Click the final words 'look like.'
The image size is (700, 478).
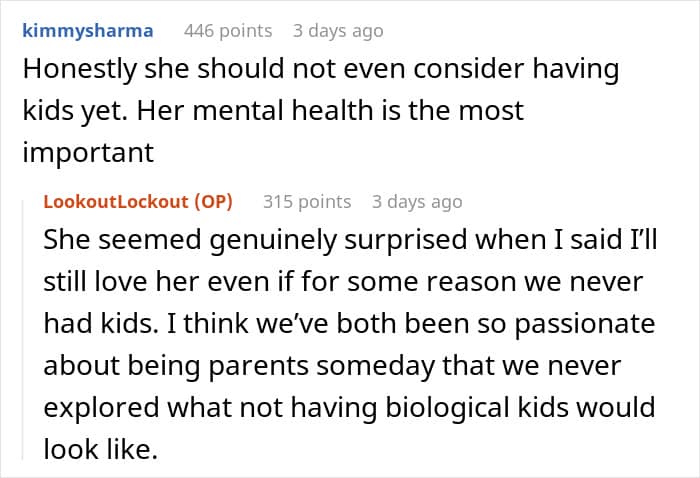tap(101, 449)
